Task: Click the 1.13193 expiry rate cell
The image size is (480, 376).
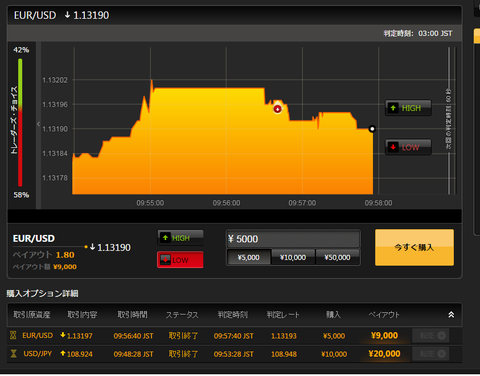Action: [284, 336]
